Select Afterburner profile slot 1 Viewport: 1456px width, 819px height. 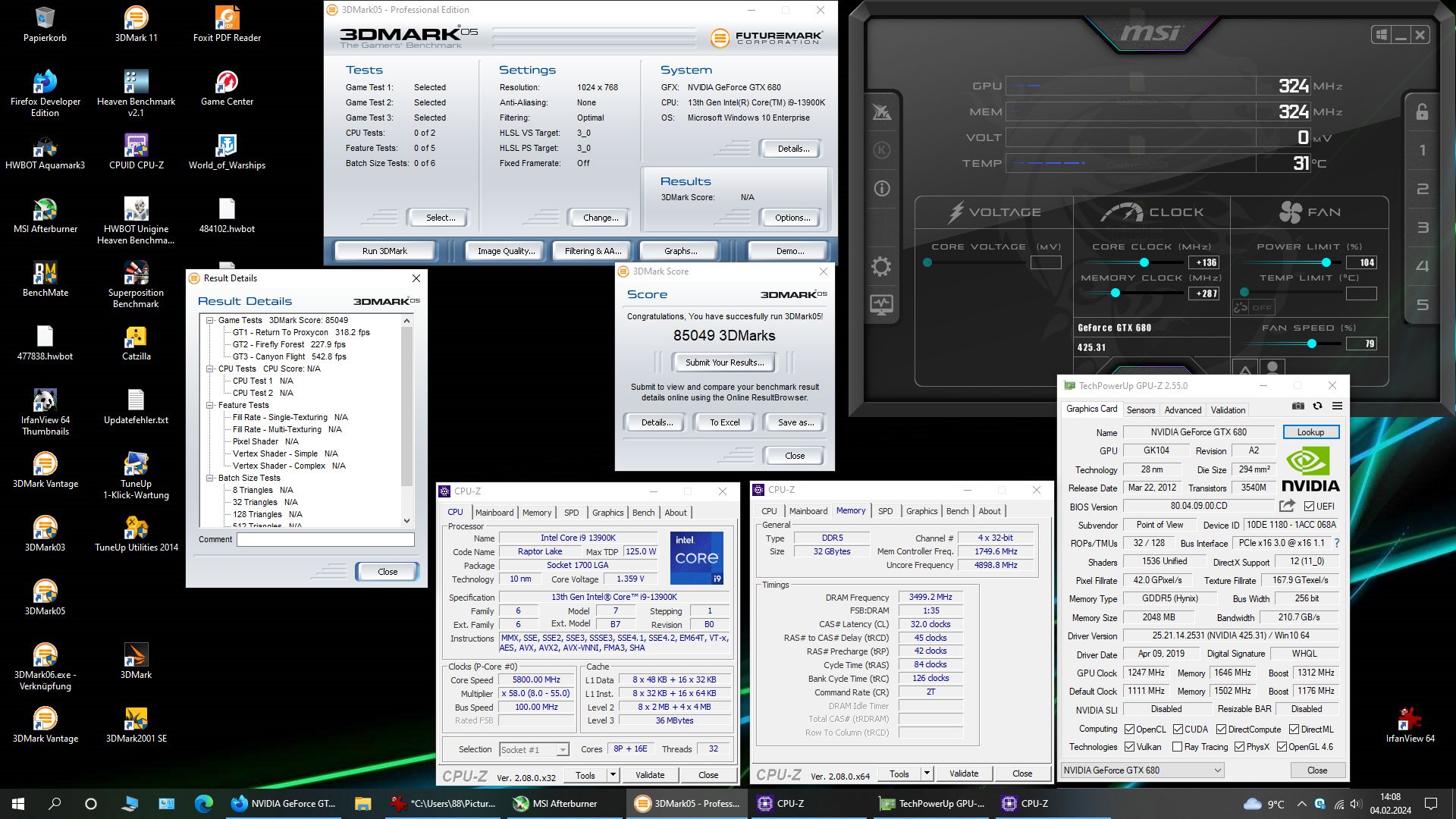click(x=1423, y=150)
